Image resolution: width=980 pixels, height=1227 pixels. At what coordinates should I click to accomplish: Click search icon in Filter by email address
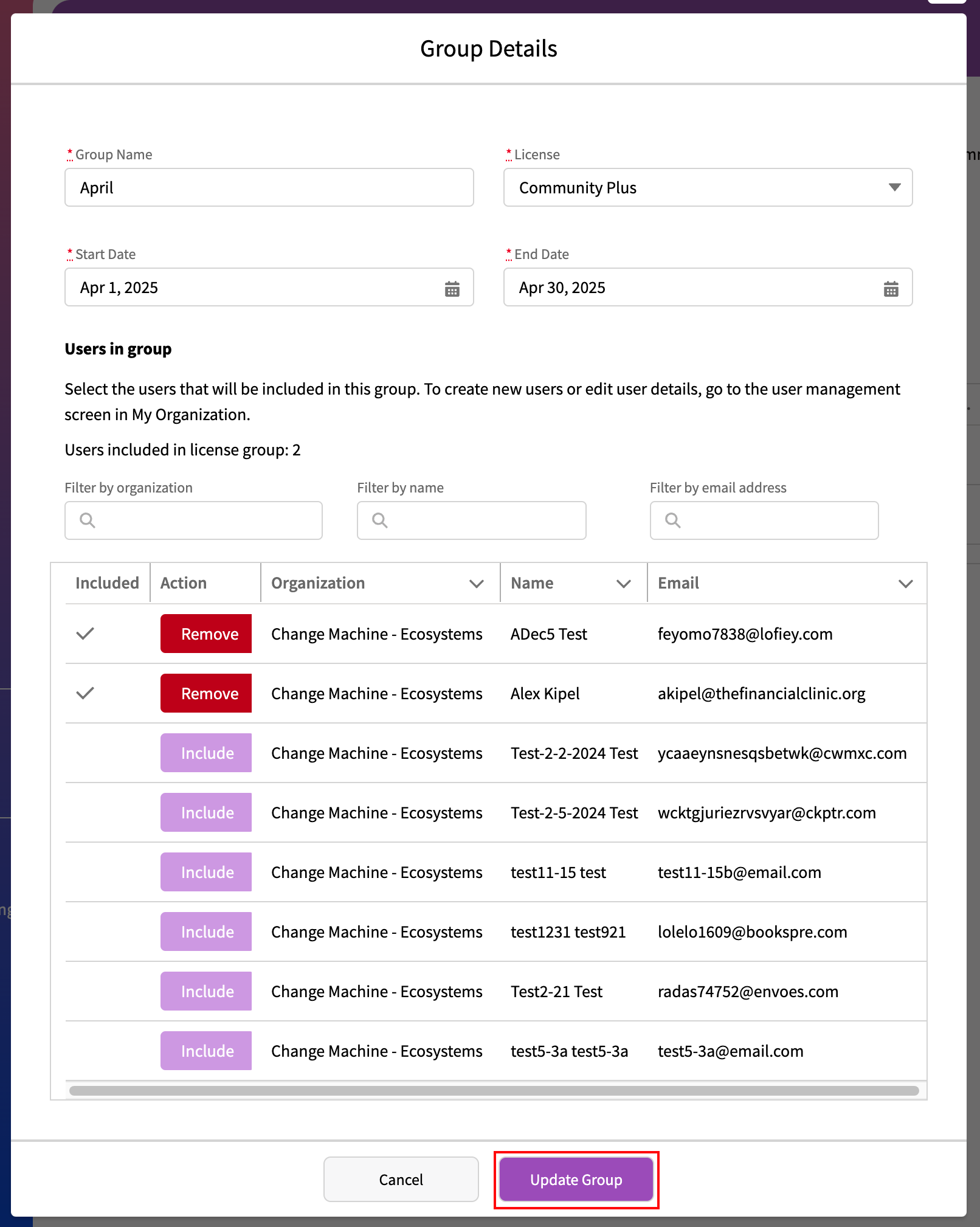[672, 520]
